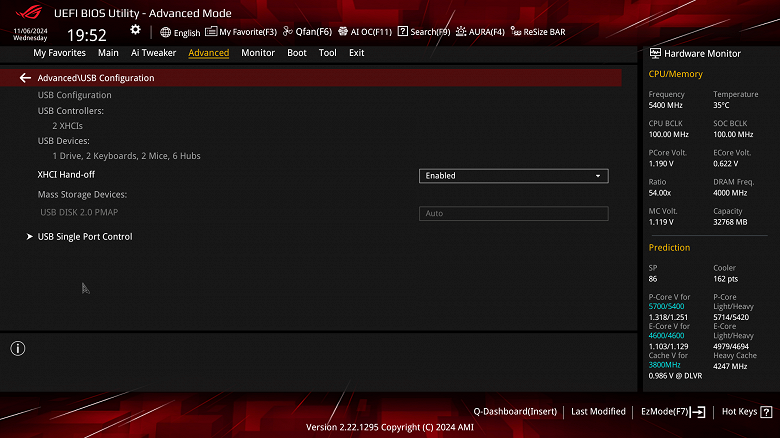This screenshot has height=438, width=780.
Task: Click the 3800MHz cache link
Action: (x=664, y=365)
